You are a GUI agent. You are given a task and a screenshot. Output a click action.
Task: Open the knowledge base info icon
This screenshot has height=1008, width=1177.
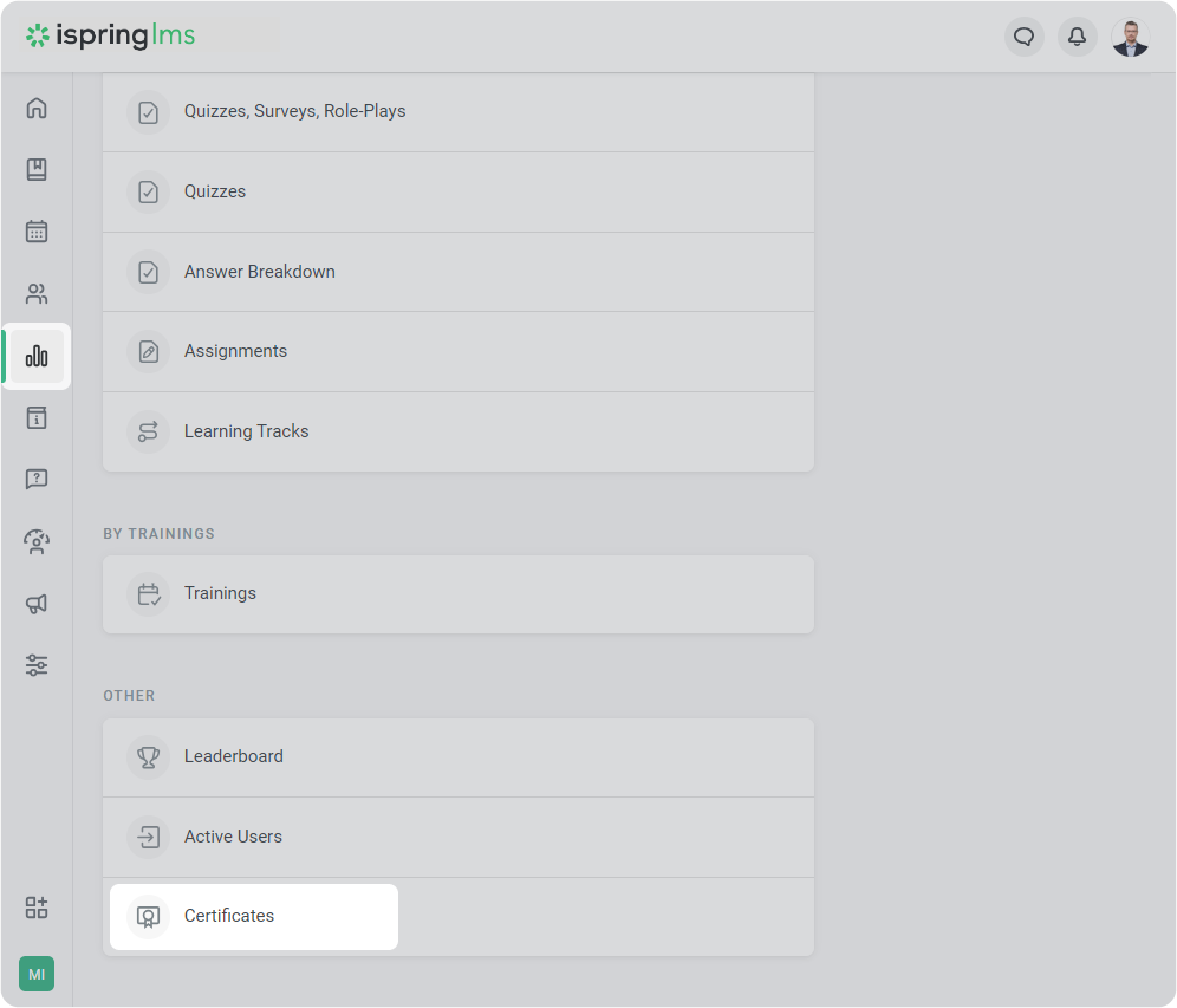tap(37, 418)
